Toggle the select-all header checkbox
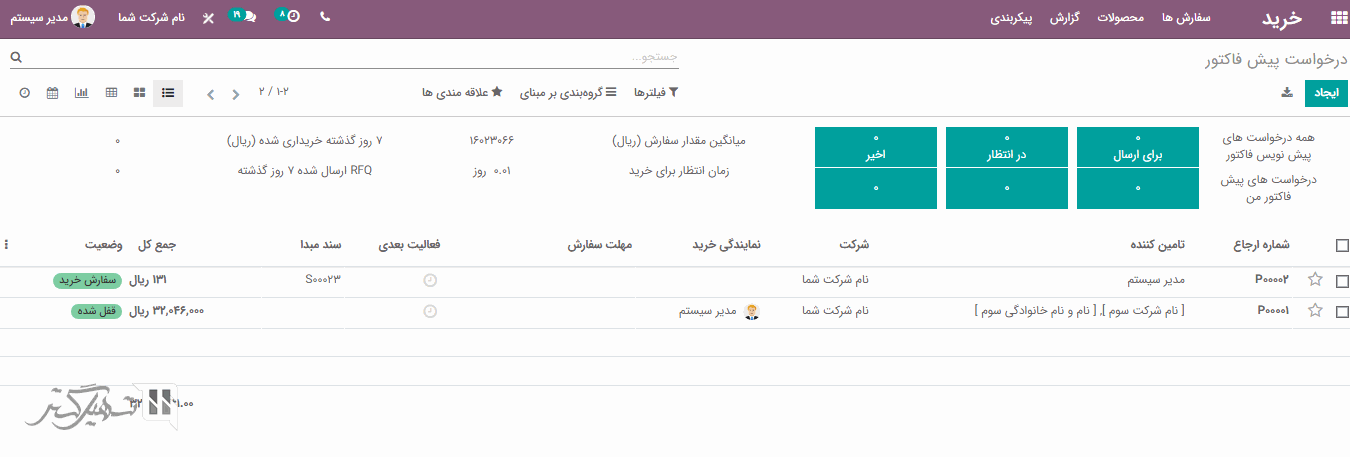Screen dimensions: 1350x457 (1342, 245)
